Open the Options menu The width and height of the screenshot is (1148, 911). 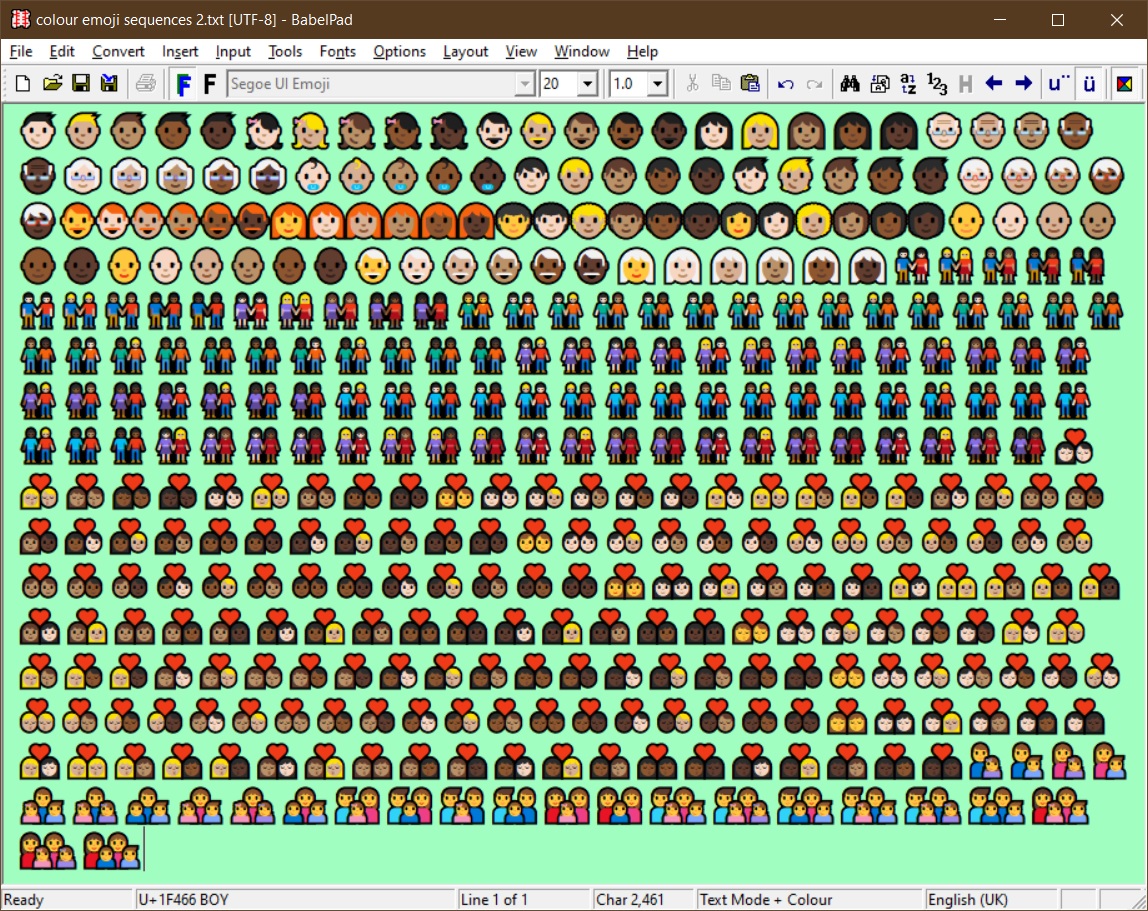pyautogui.click(x=399, y=51)
